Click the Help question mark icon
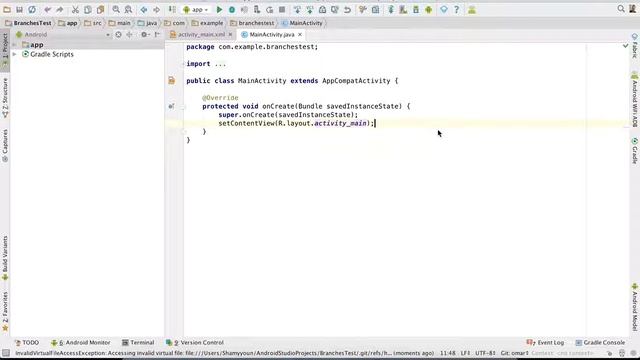This screenshot has height=360, width=640. pyautogui.click(x=456, y=9)
